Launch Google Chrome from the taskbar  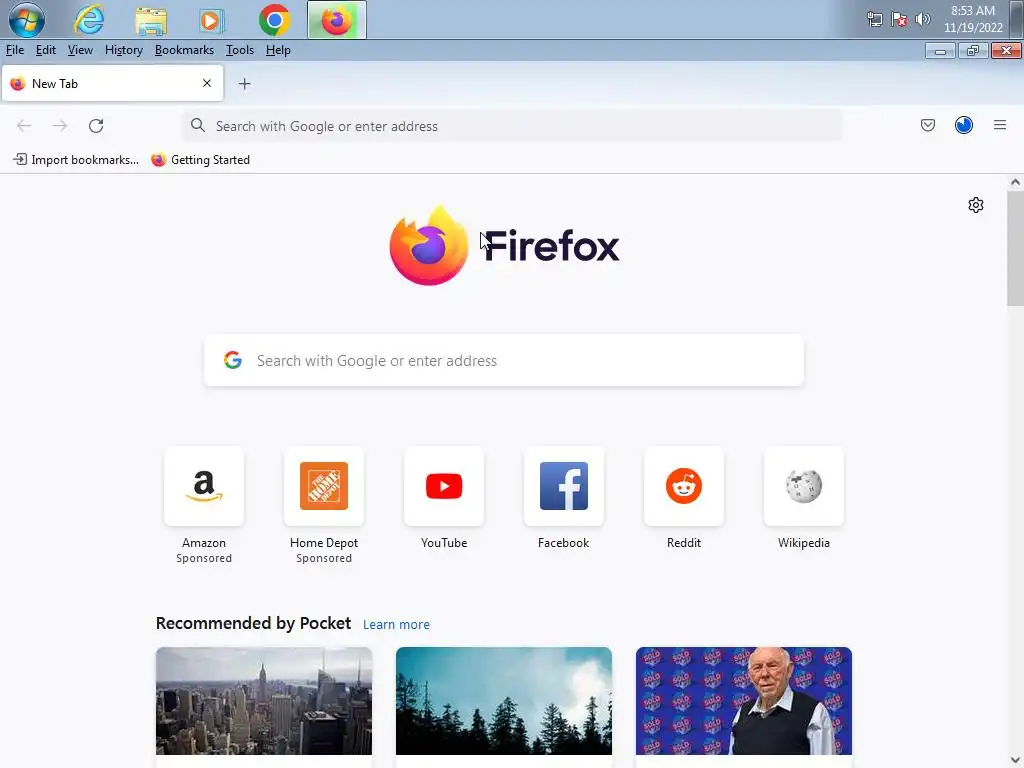coord(274,20)
